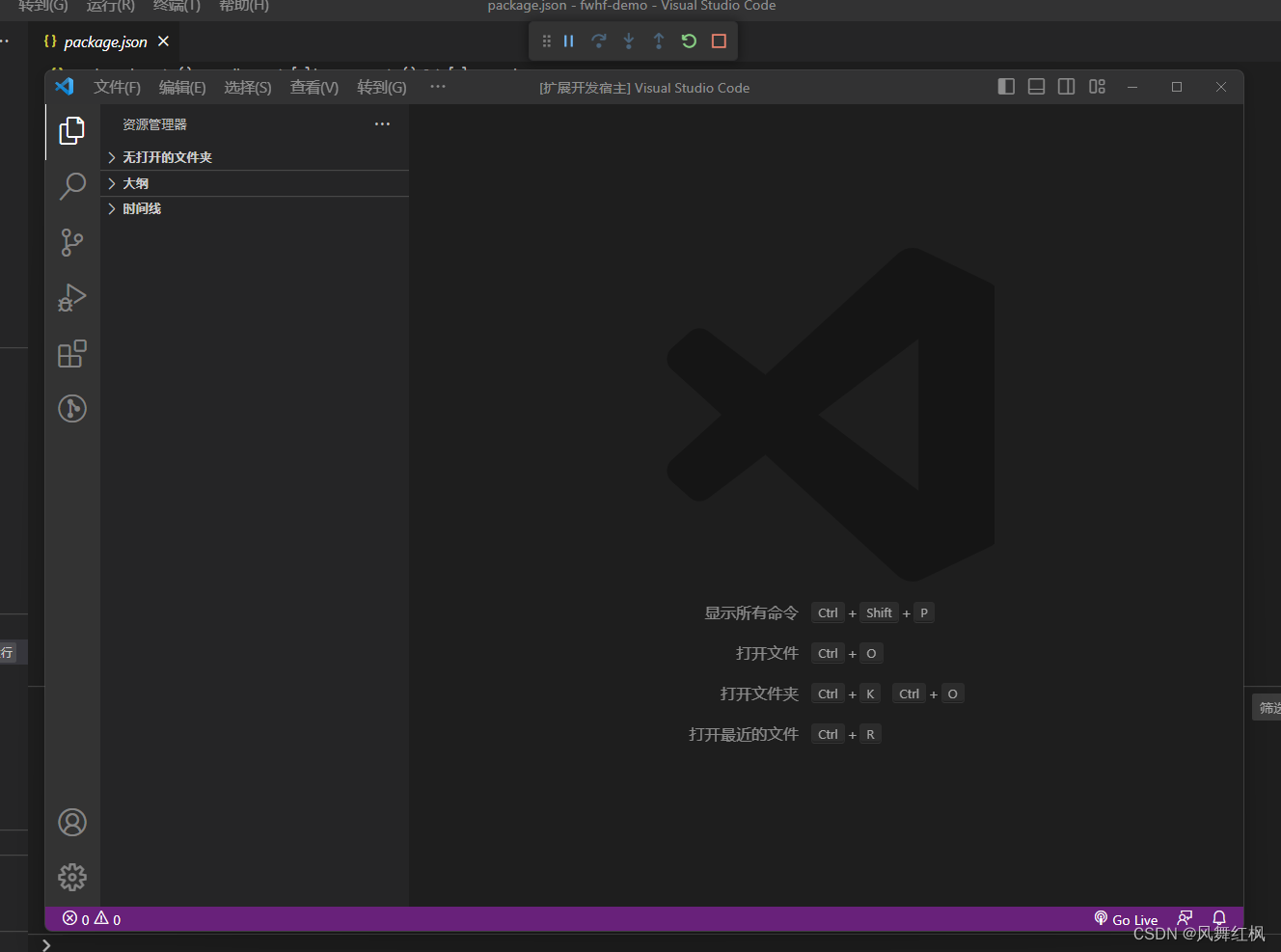
Task: Click Step Out in debug toolbar
Action: pyautogui.click(x=659, y=41)
